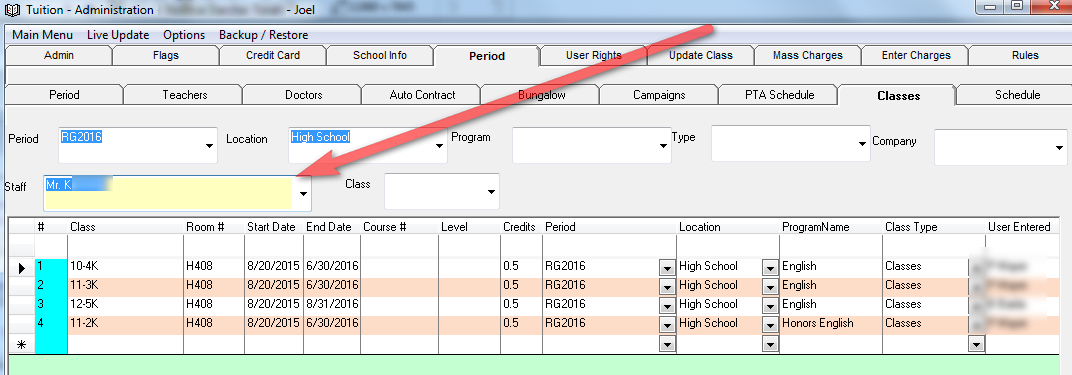Open the Main Menu menu
Screen dimensions: 1072x375
click(42, 35)
